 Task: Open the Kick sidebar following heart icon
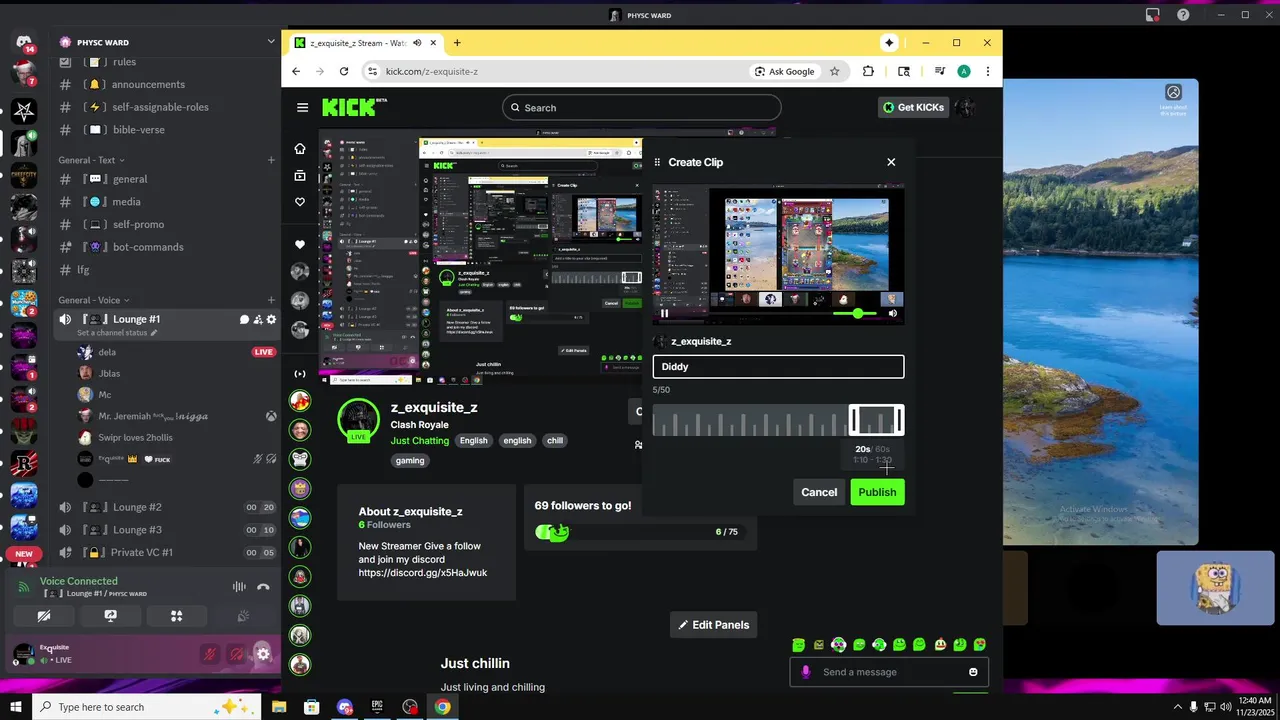click(300, 202)
